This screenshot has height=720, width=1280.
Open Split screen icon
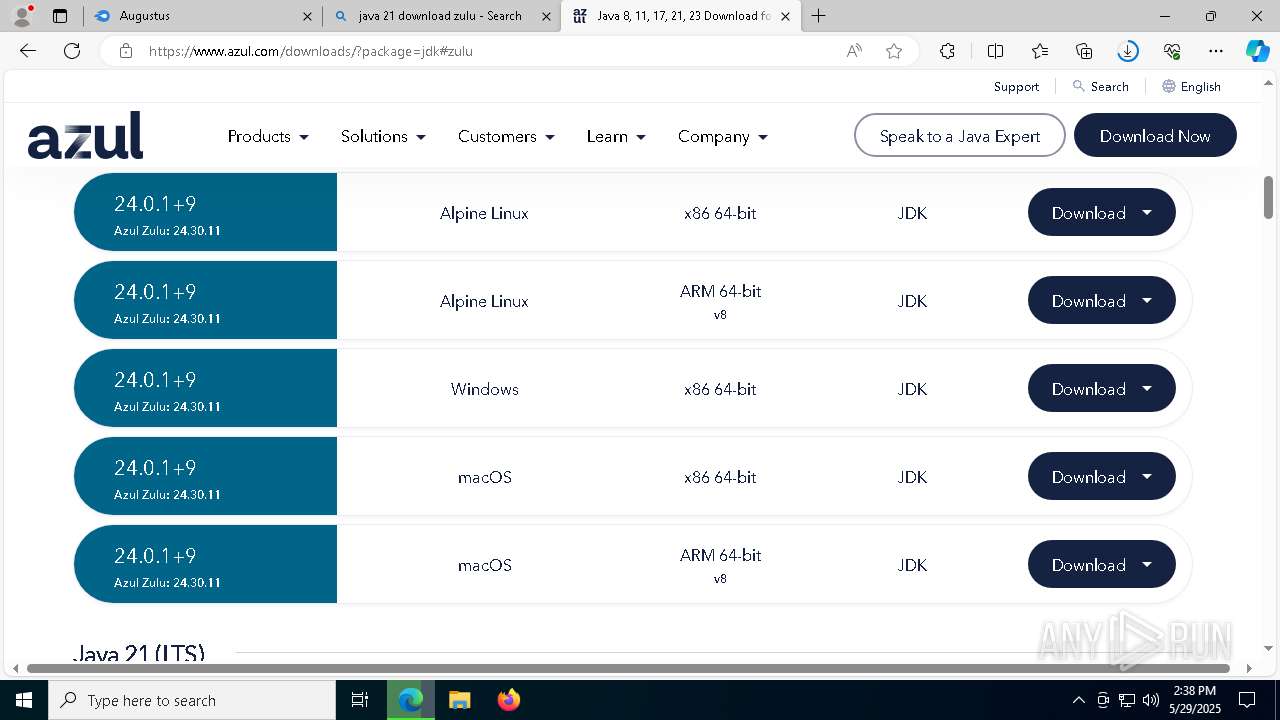click(995, 51)
